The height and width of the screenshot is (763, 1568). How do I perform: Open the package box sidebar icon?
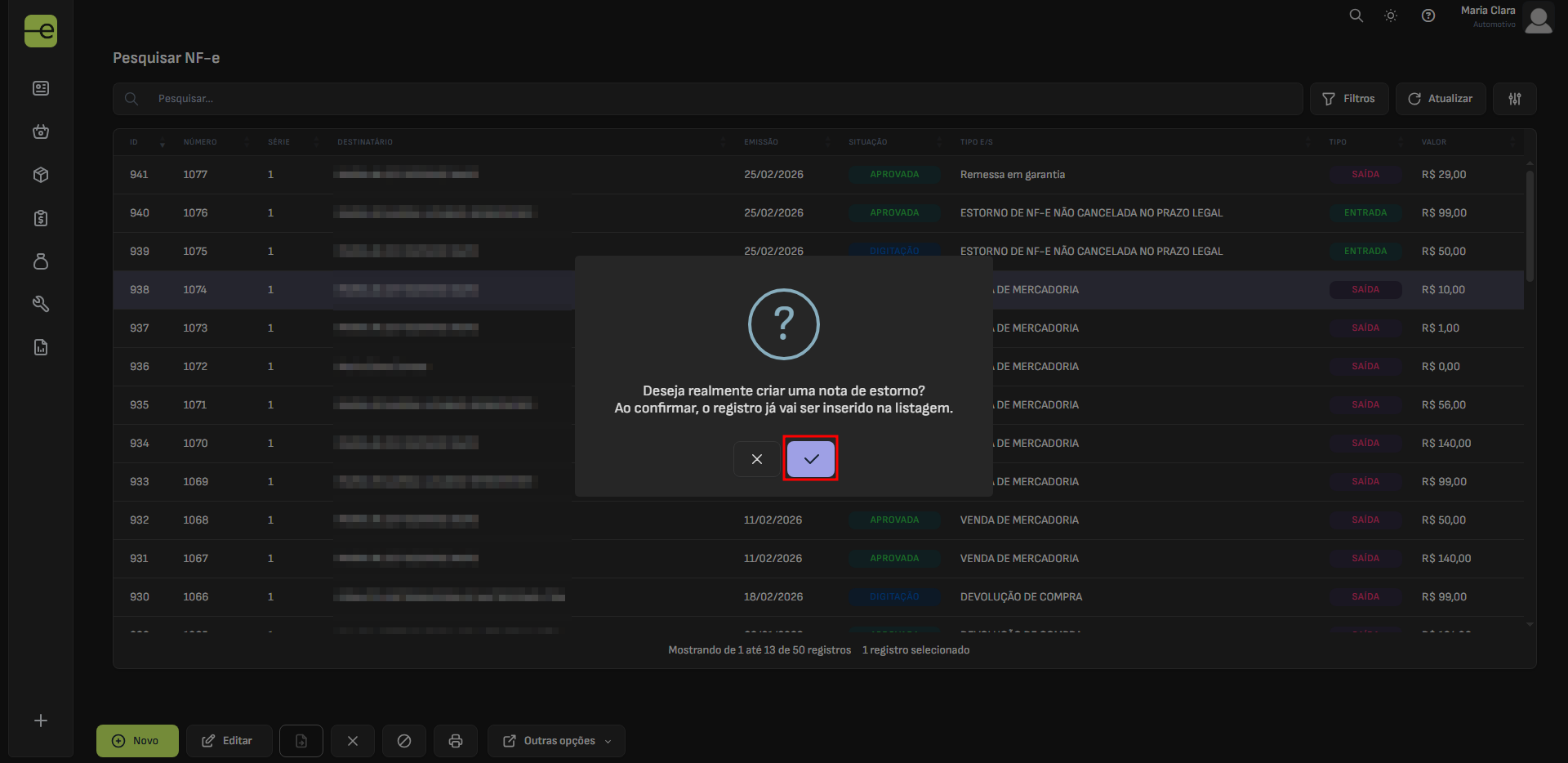[41, 175]
